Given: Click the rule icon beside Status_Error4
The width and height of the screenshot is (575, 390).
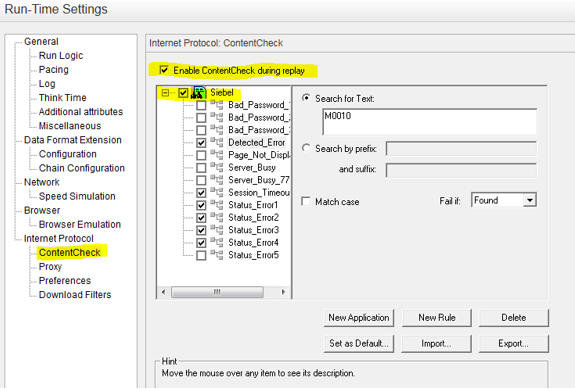Looking at the screenshot, I should [x=217, y=242].
